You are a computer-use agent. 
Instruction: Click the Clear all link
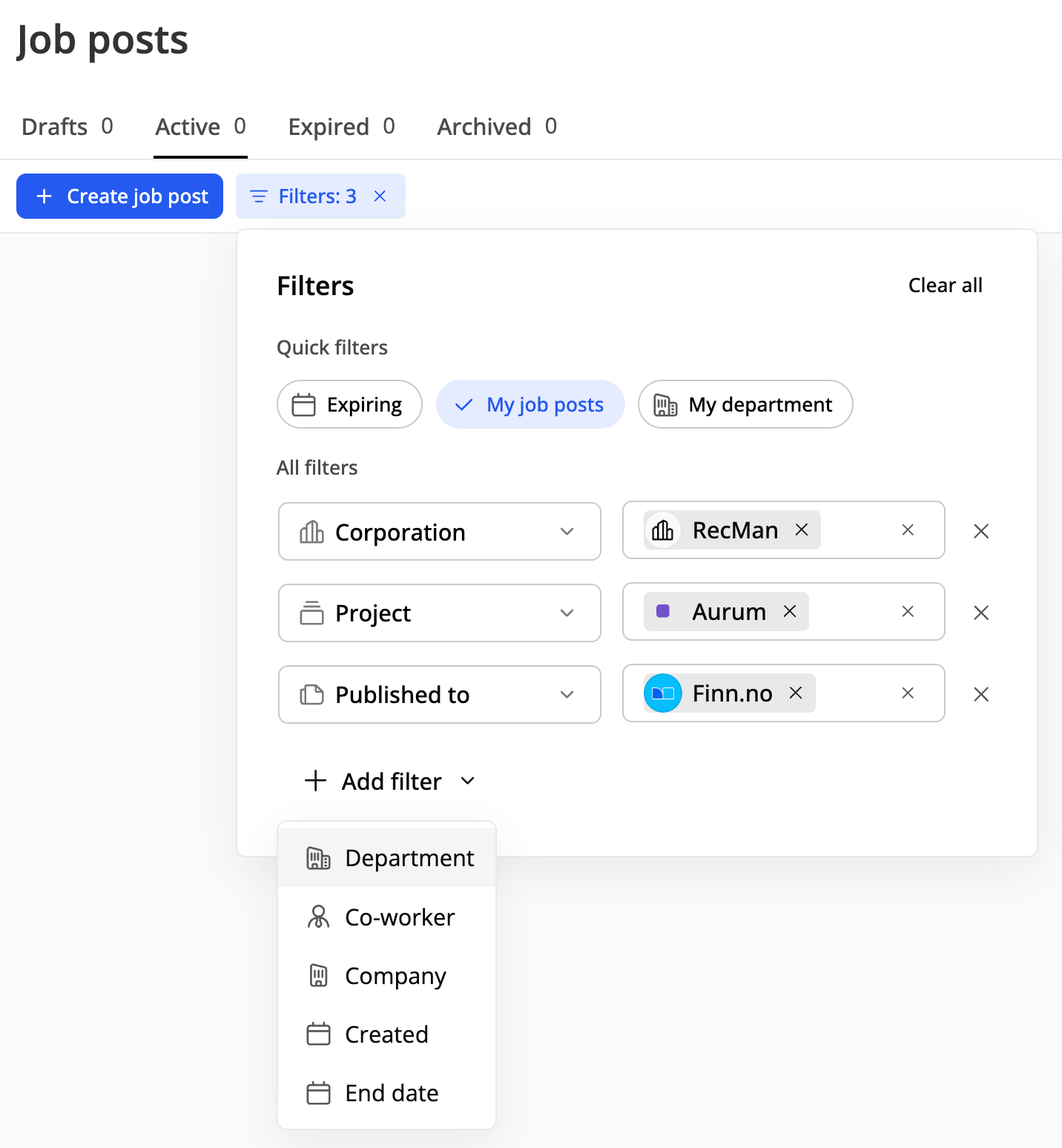[x=945, y=286]
